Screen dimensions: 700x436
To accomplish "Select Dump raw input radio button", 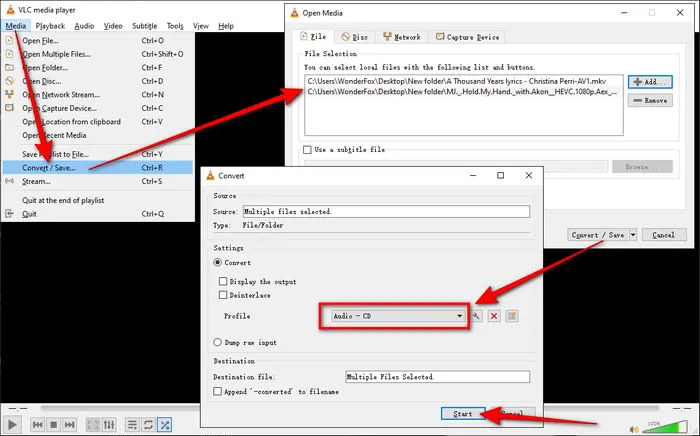I will pos(217,342).
